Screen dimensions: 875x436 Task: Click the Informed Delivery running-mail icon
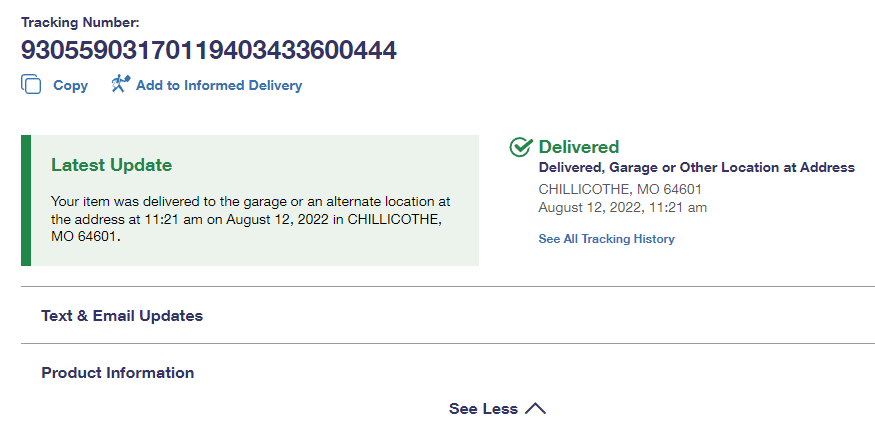(121, 84)
